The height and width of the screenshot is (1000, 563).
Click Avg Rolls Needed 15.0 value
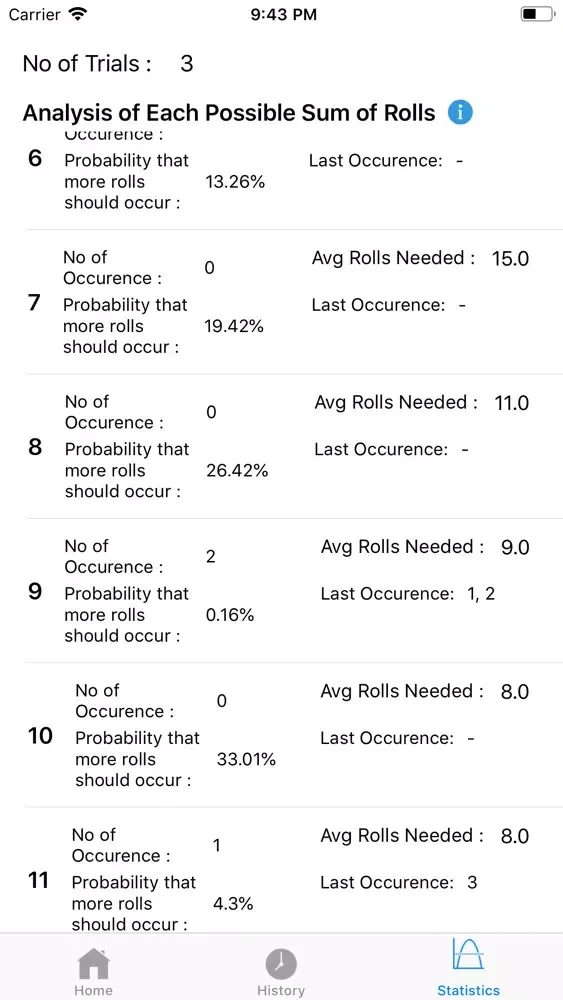[x=510, y=258]
